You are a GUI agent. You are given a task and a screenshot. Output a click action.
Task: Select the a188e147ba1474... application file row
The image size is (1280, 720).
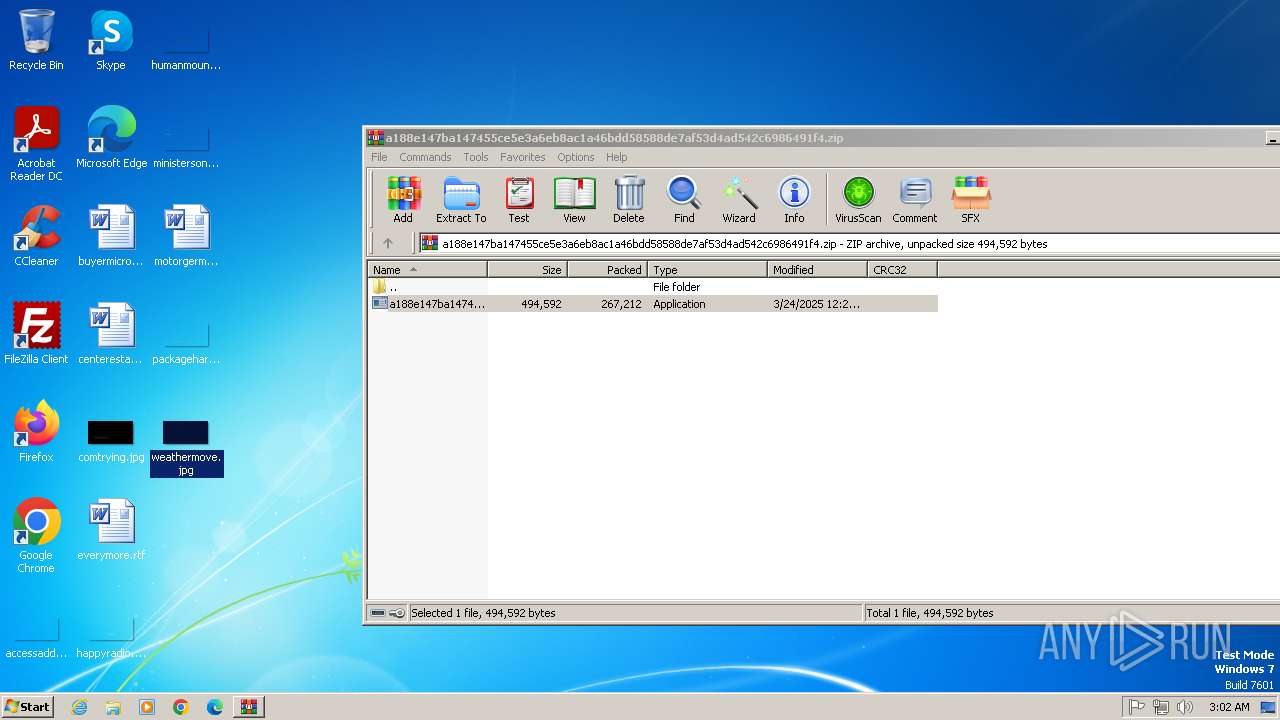[653, 304]
